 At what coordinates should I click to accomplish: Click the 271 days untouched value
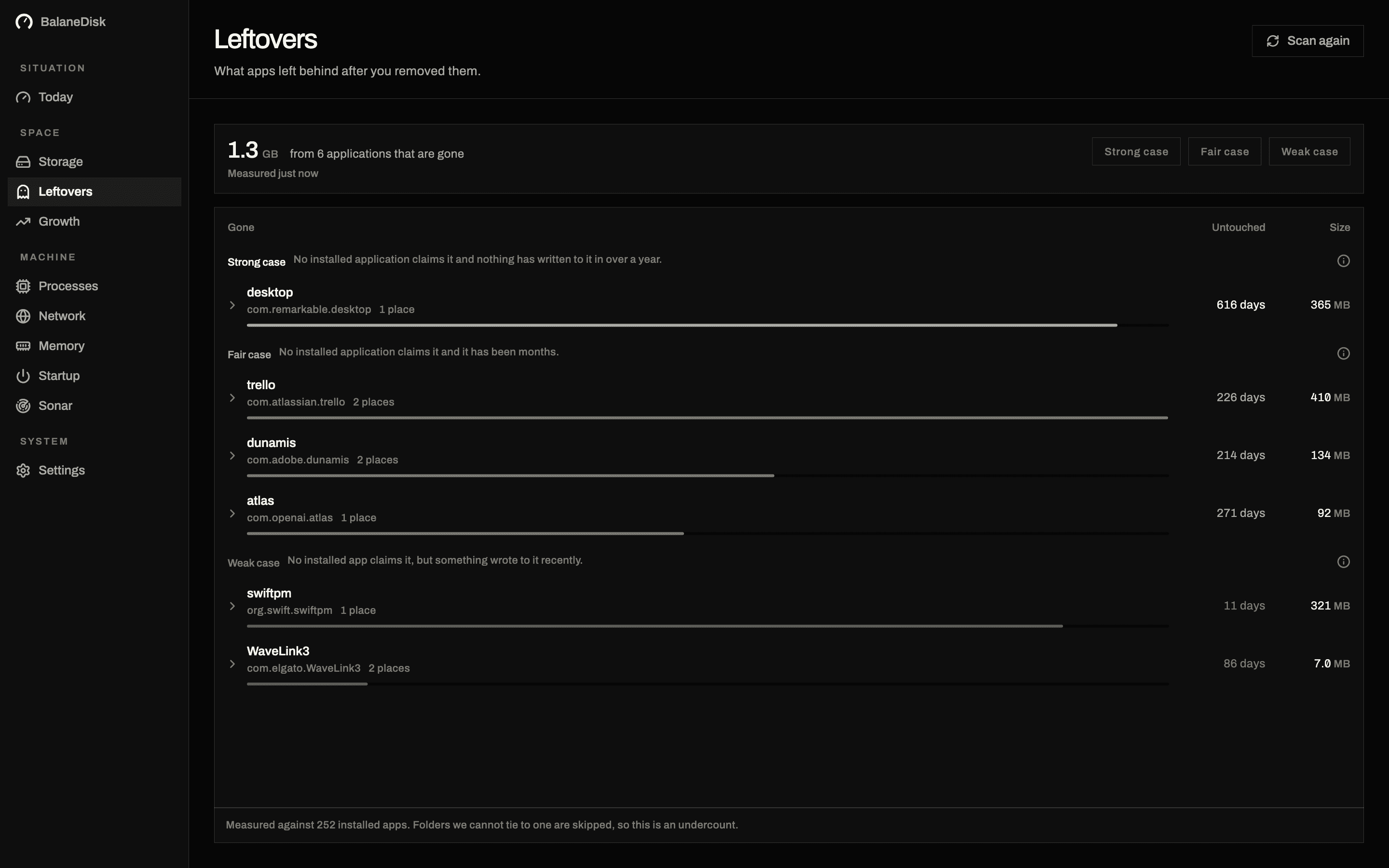tap(1240, 513)
